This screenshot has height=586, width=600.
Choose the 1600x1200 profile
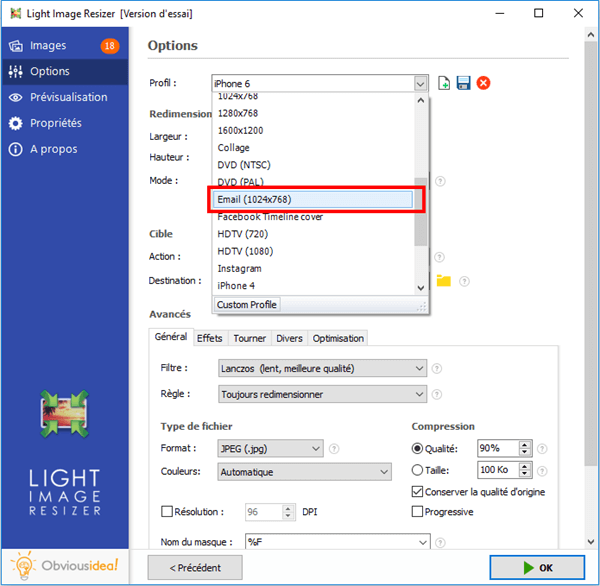(x=313, y=131)
